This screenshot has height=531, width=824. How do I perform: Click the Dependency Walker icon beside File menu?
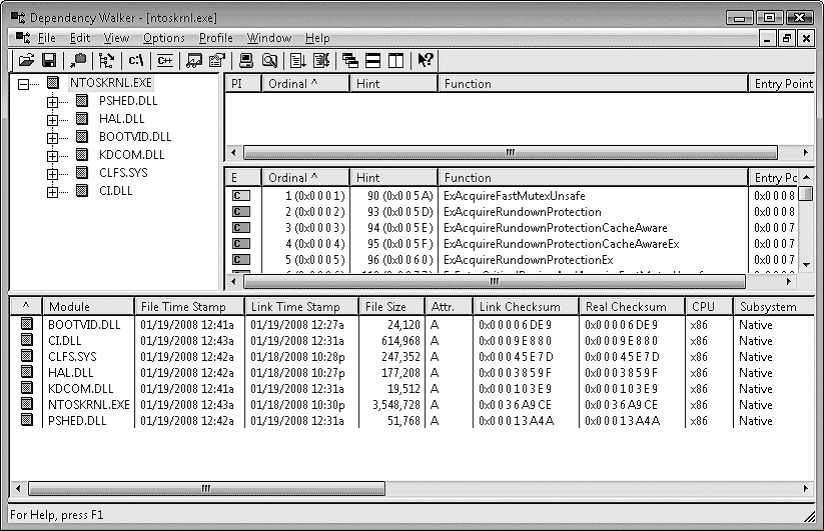(23, 38)
